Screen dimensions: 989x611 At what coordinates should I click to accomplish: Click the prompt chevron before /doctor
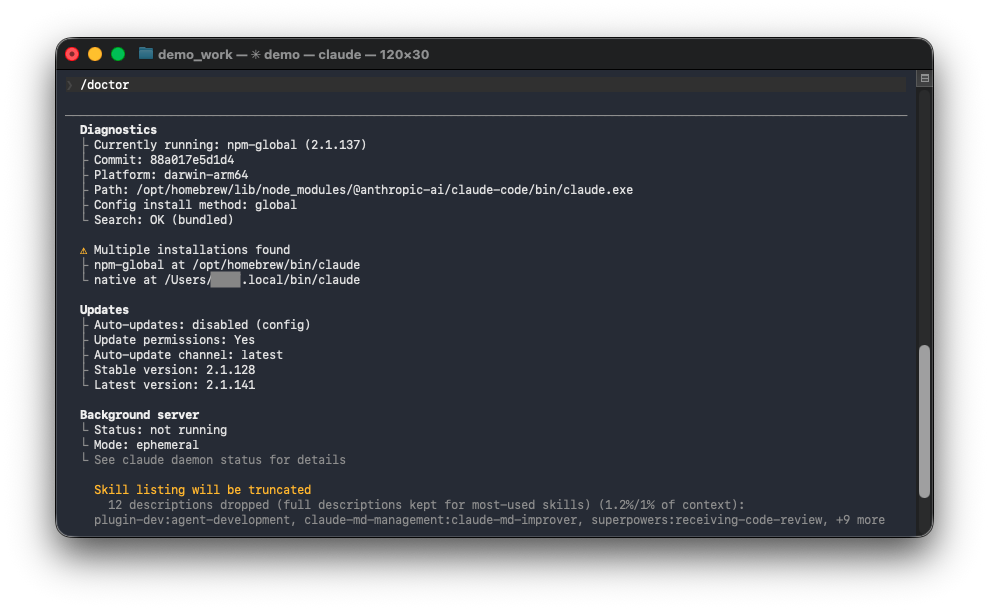click(x=69, y=84)
